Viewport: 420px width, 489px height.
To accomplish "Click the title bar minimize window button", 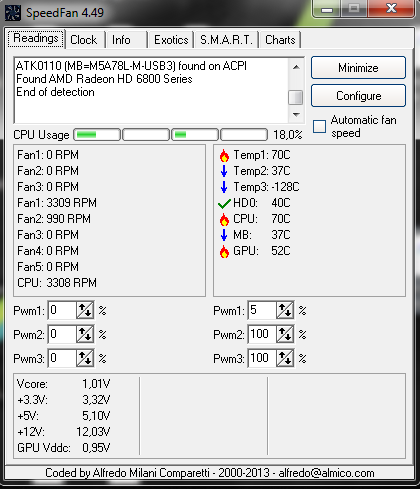I will (327, 9).
